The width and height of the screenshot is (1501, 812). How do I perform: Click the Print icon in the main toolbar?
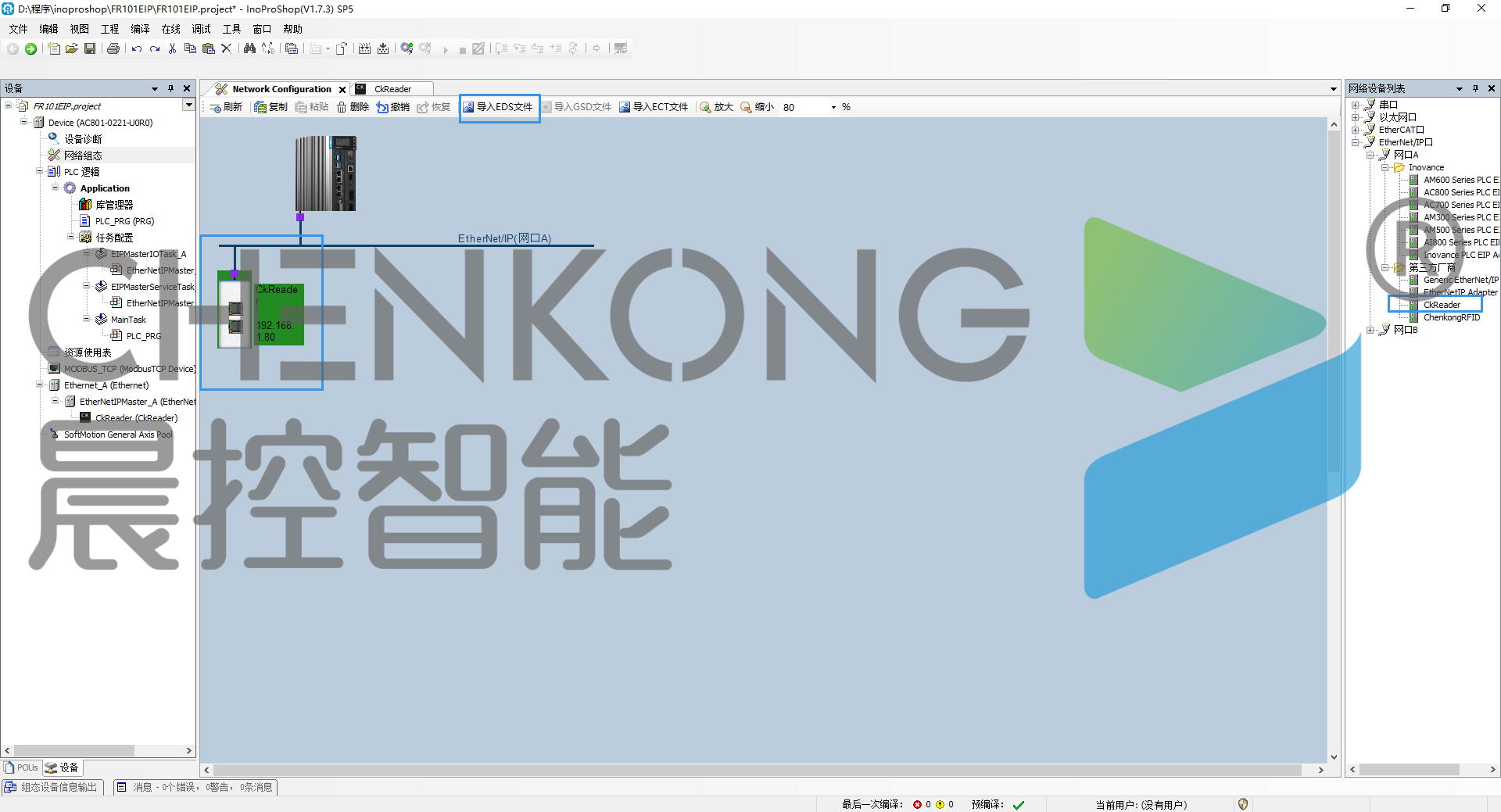pyautogui.click(x=113, y=48)
